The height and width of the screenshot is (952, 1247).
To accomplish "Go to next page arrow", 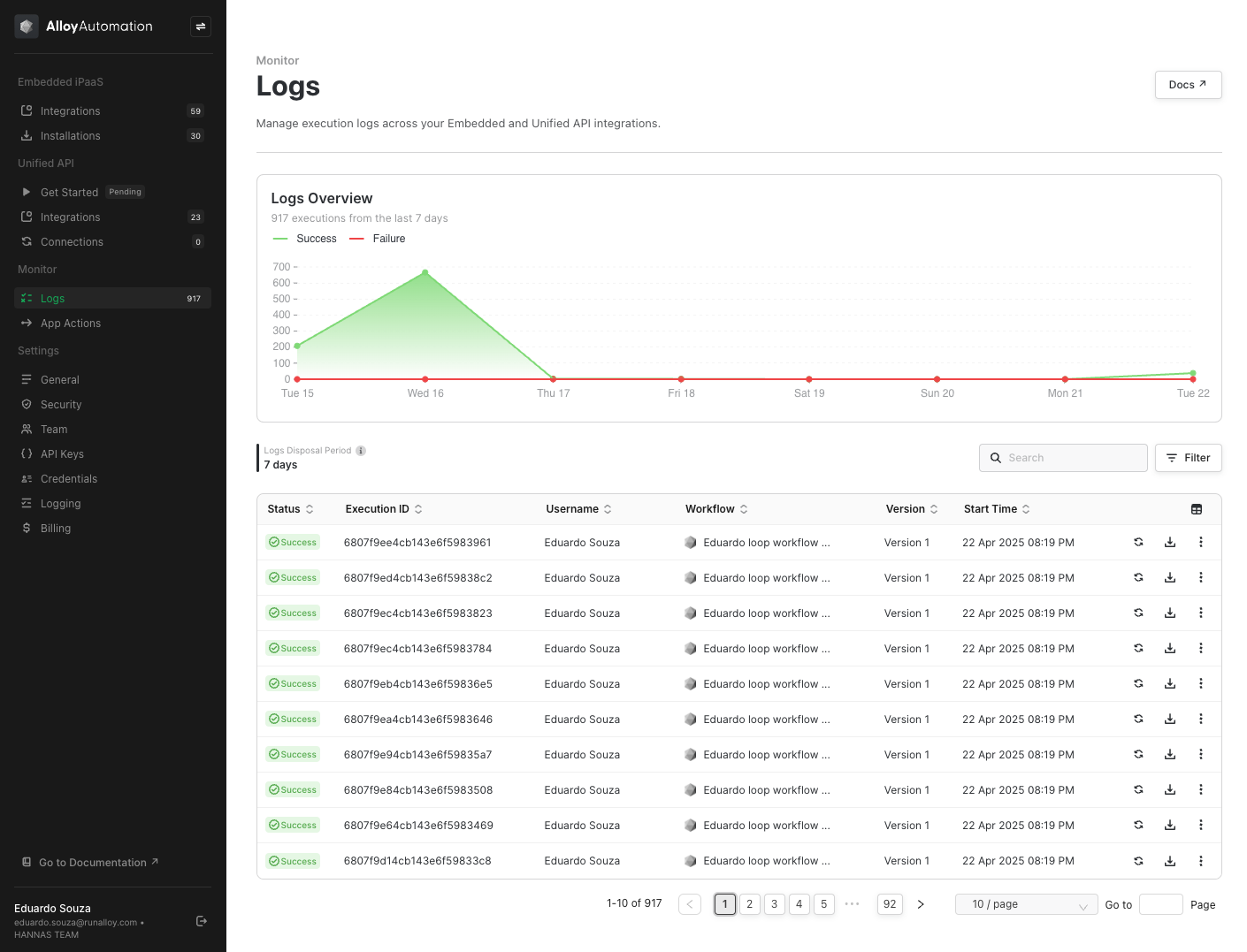I will 921,904.
